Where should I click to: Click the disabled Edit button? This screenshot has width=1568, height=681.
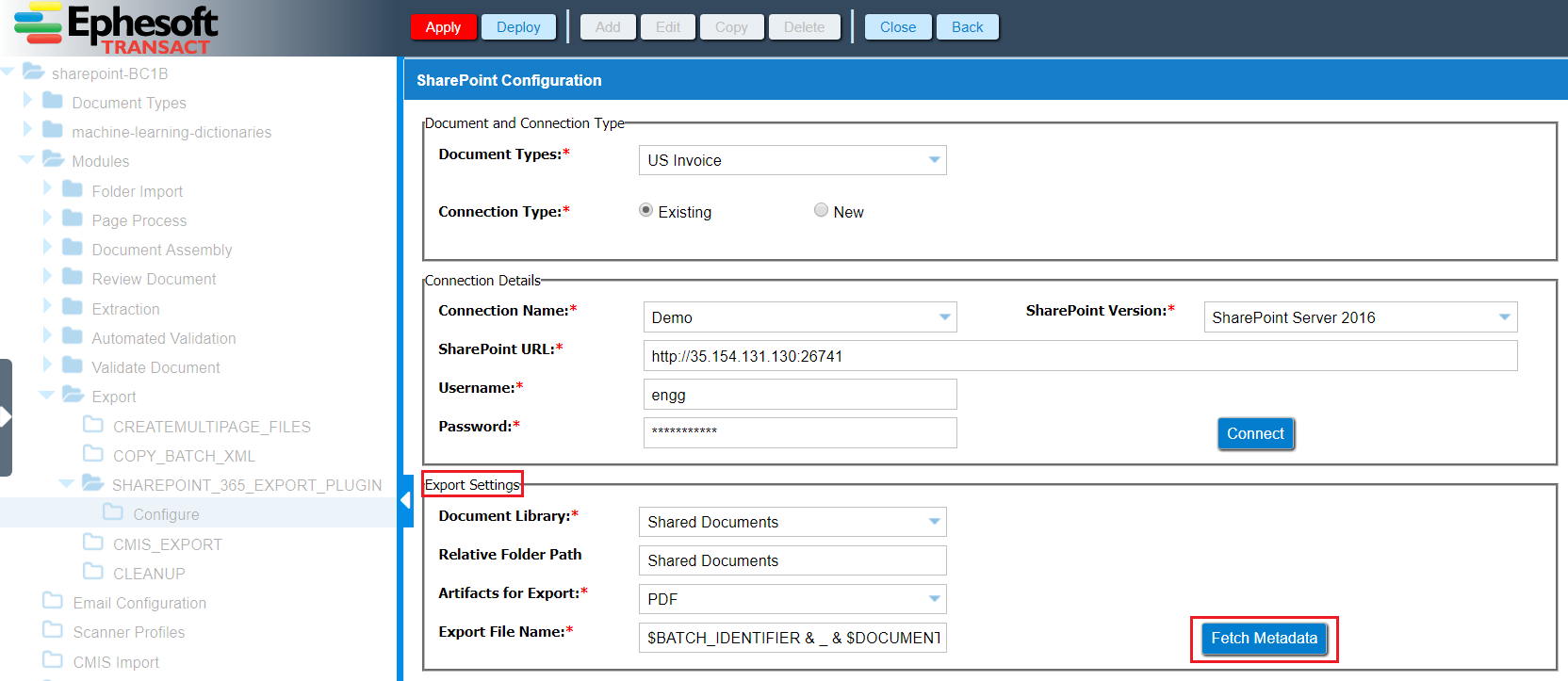(668, 27)
